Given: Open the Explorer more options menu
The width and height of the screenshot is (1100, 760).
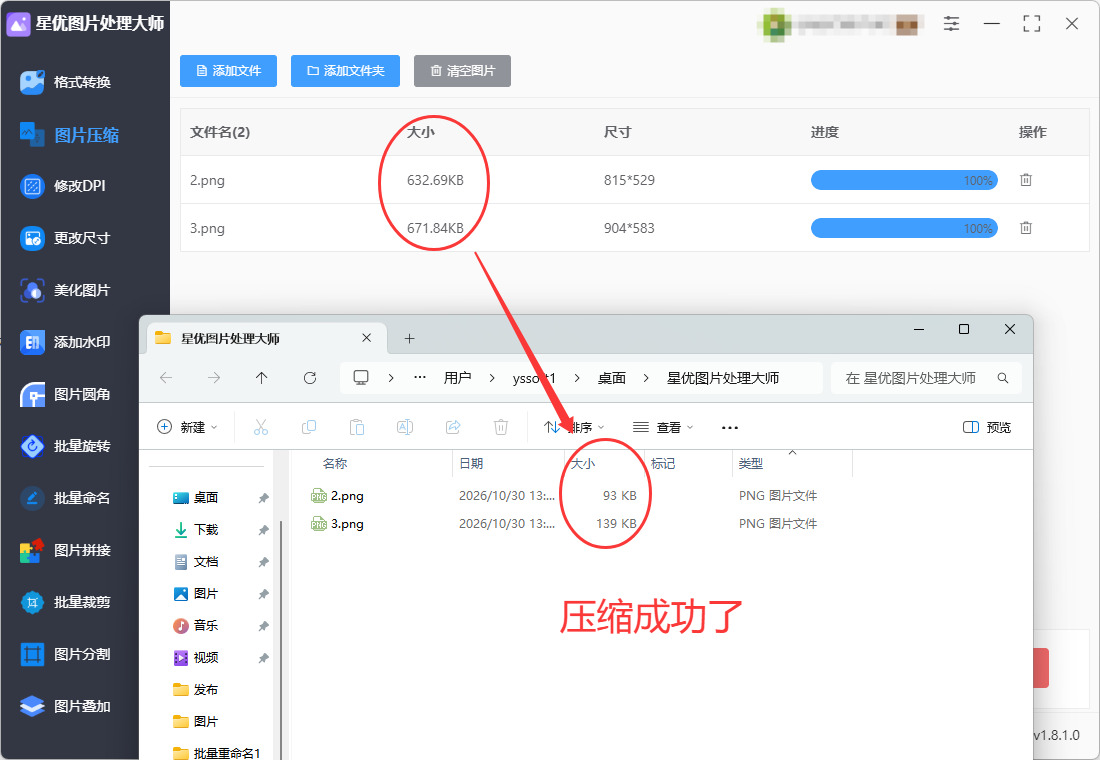Looking at the screenshot, I should click(x=730, y=427).
